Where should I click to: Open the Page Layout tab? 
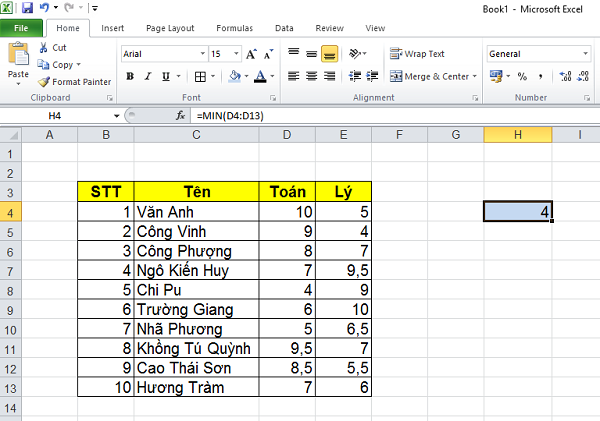click(170, 29)
